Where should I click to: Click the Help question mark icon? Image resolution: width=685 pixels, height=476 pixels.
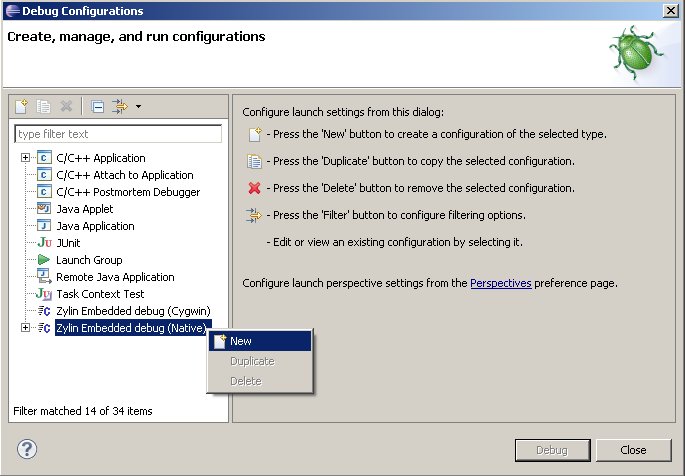pos(27,449)
